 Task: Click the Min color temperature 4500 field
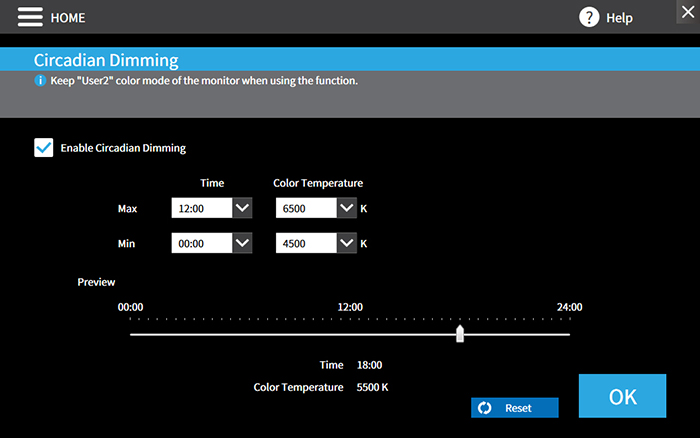306,243
